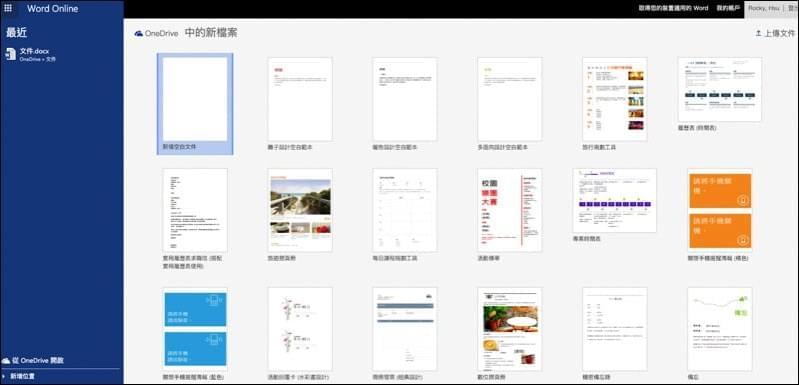799x385 pixels.
Task: Click the 旅行規劃工具 caption text
Action: pos(599,147)
